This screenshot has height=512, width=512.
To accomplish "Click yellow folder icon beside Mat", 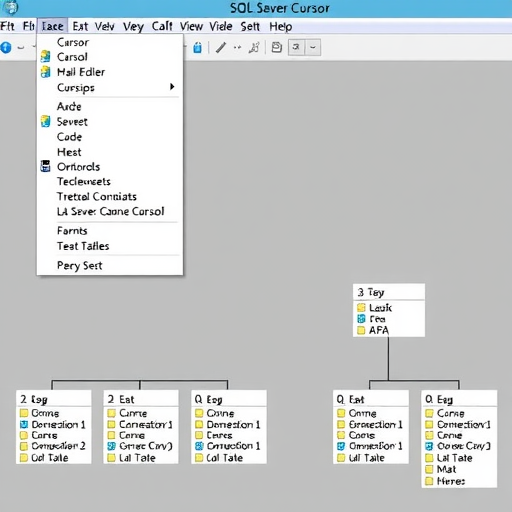I will click(x=429, y=469).
